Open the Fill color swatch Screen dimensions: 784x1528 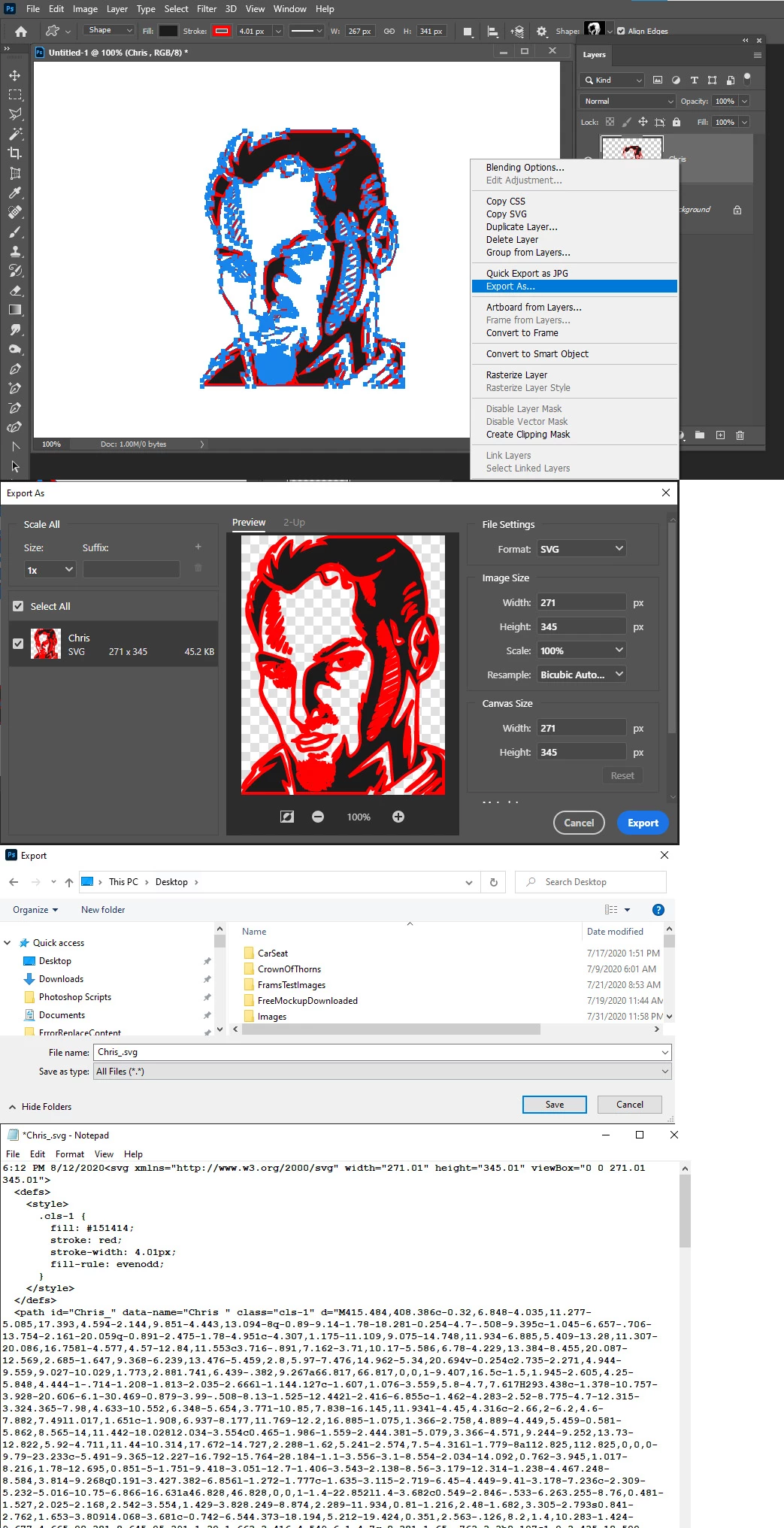point(168,31)
